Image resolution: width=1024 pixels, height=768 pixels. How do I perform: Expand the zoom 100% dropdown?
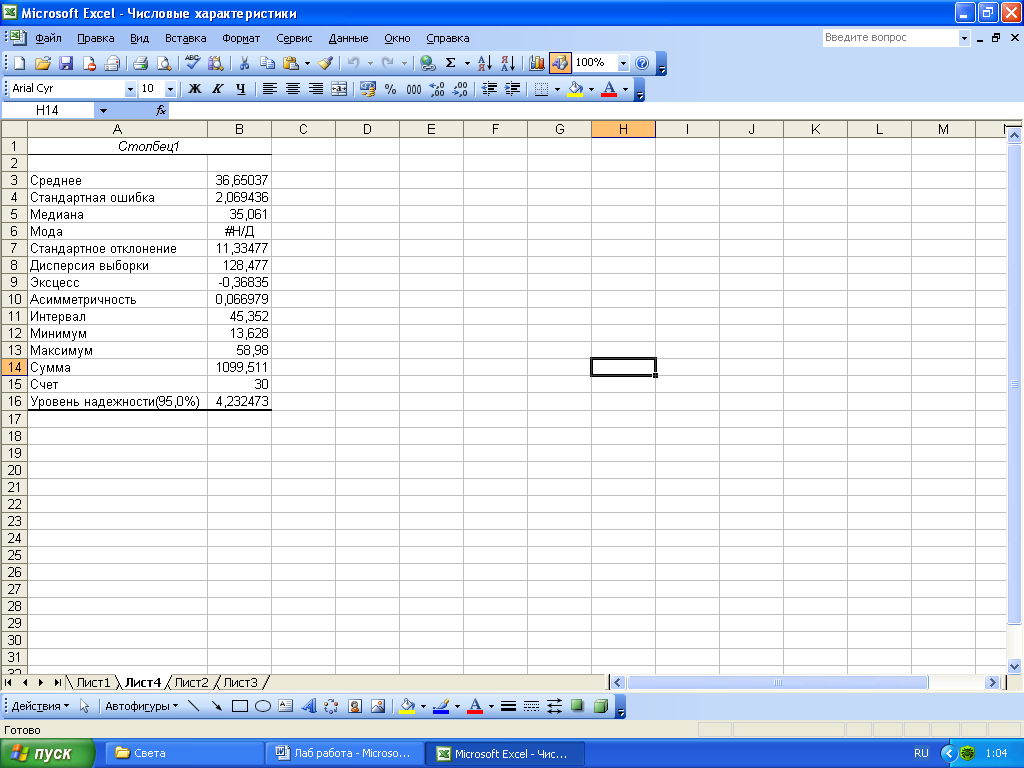click(623, 63)
